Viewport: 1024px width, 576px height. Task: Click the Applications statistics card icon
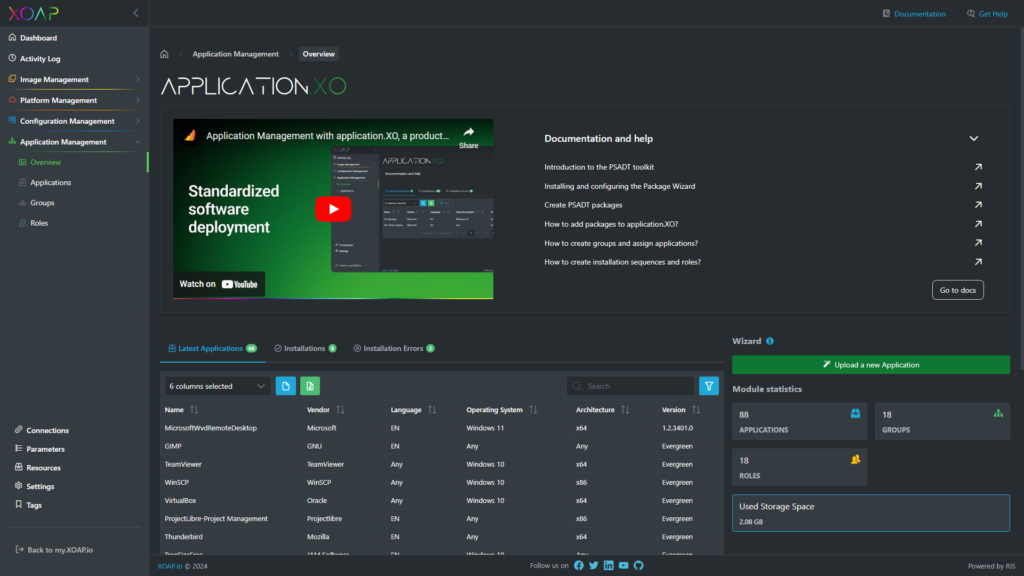click(856, 413)
